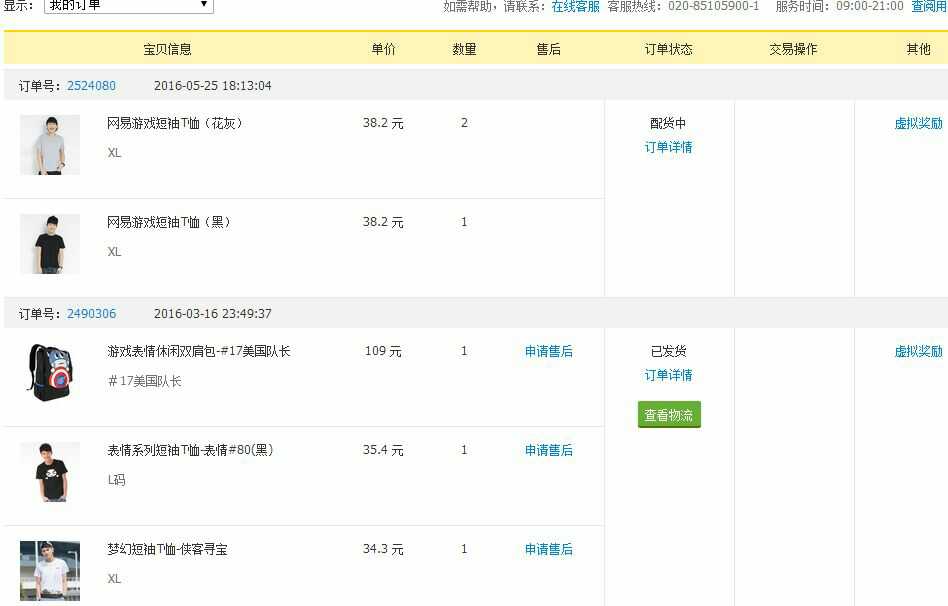Click 申请售后 for 梦幻短袖T恤-侠客寻宝
This screenshot has width=948, height=606.
coord(548,550)
